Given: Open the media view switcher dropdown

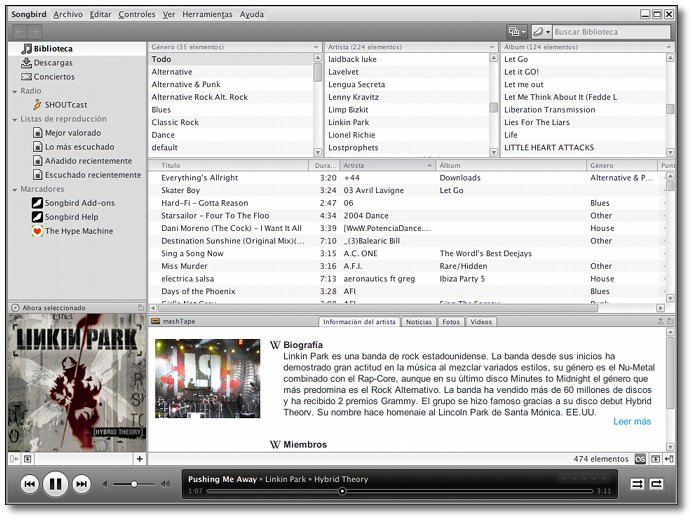Looking at the screenshot, I should pos(517,32).
